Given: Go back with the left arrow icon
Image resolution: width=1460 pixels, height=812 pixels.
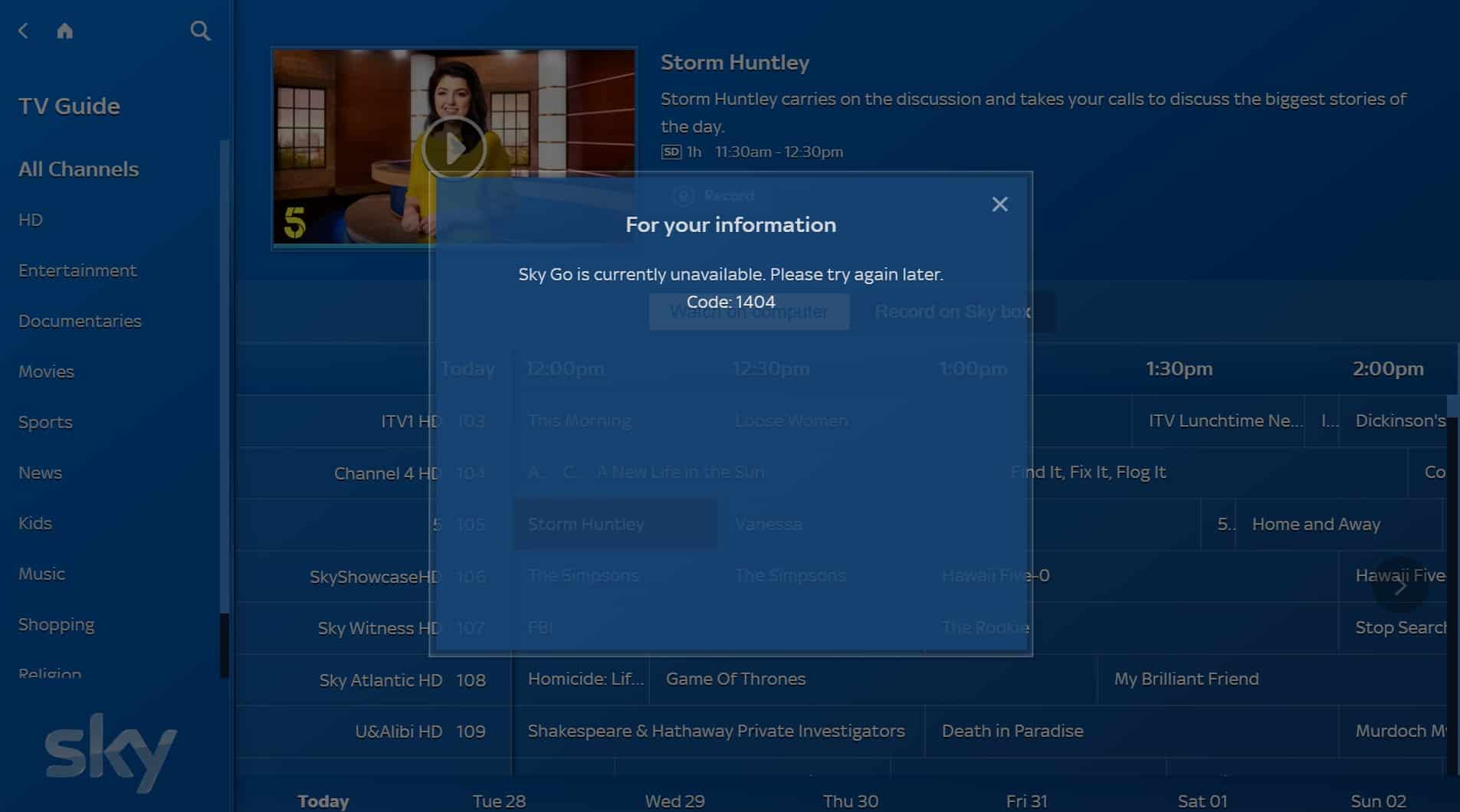Looking at the screenshot, I should tap(23, 31).
